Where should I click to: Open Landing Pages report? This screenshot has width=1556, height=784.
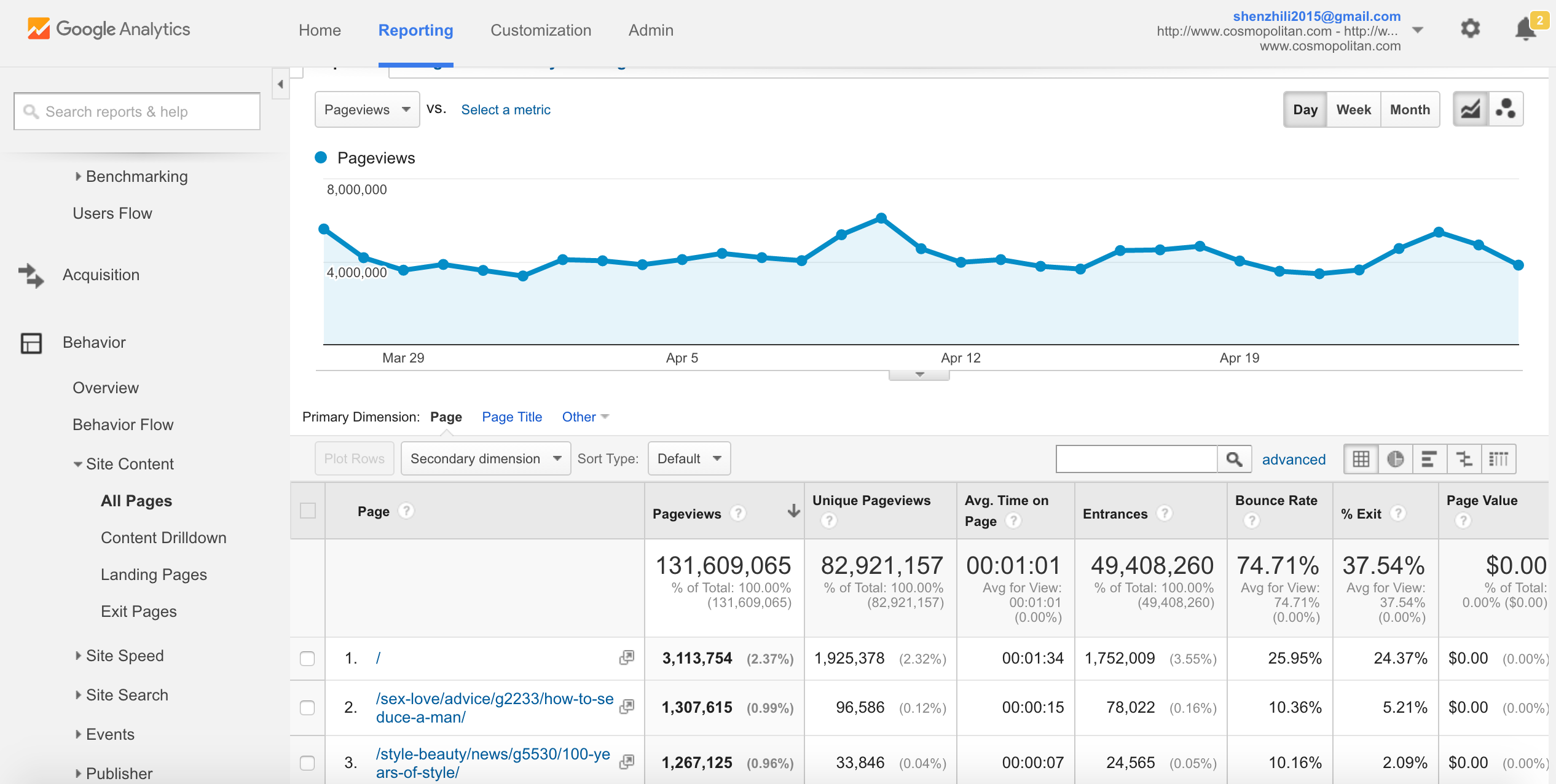pos(154,574)
